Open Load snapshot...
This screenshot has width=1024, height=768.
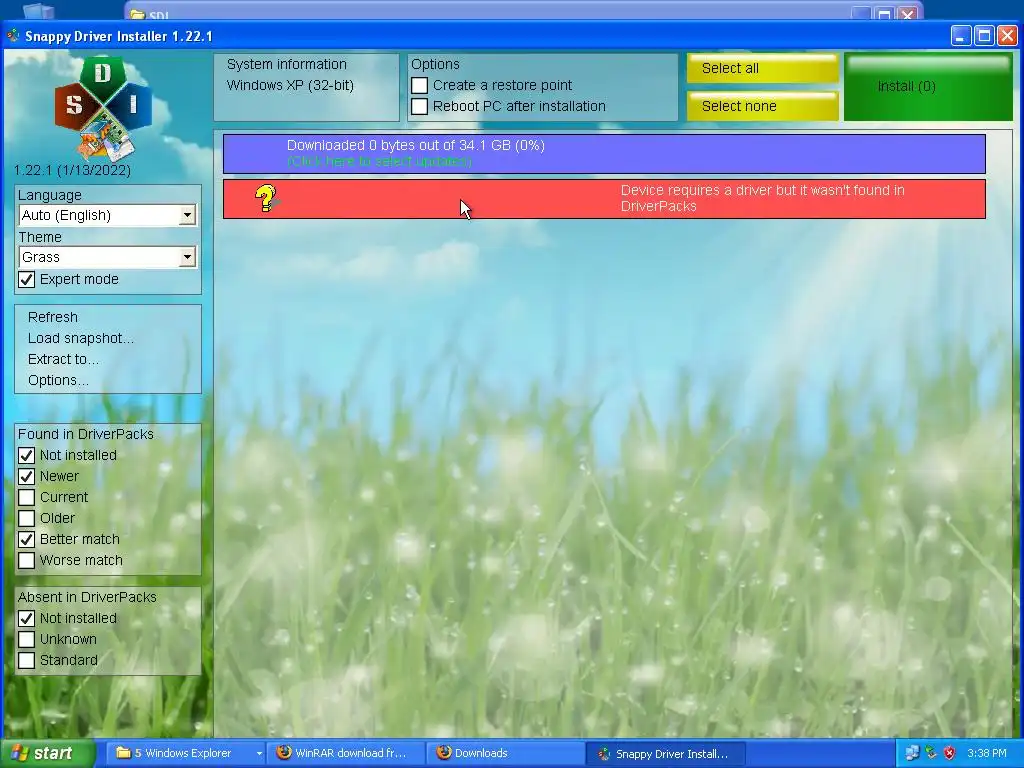80,338
